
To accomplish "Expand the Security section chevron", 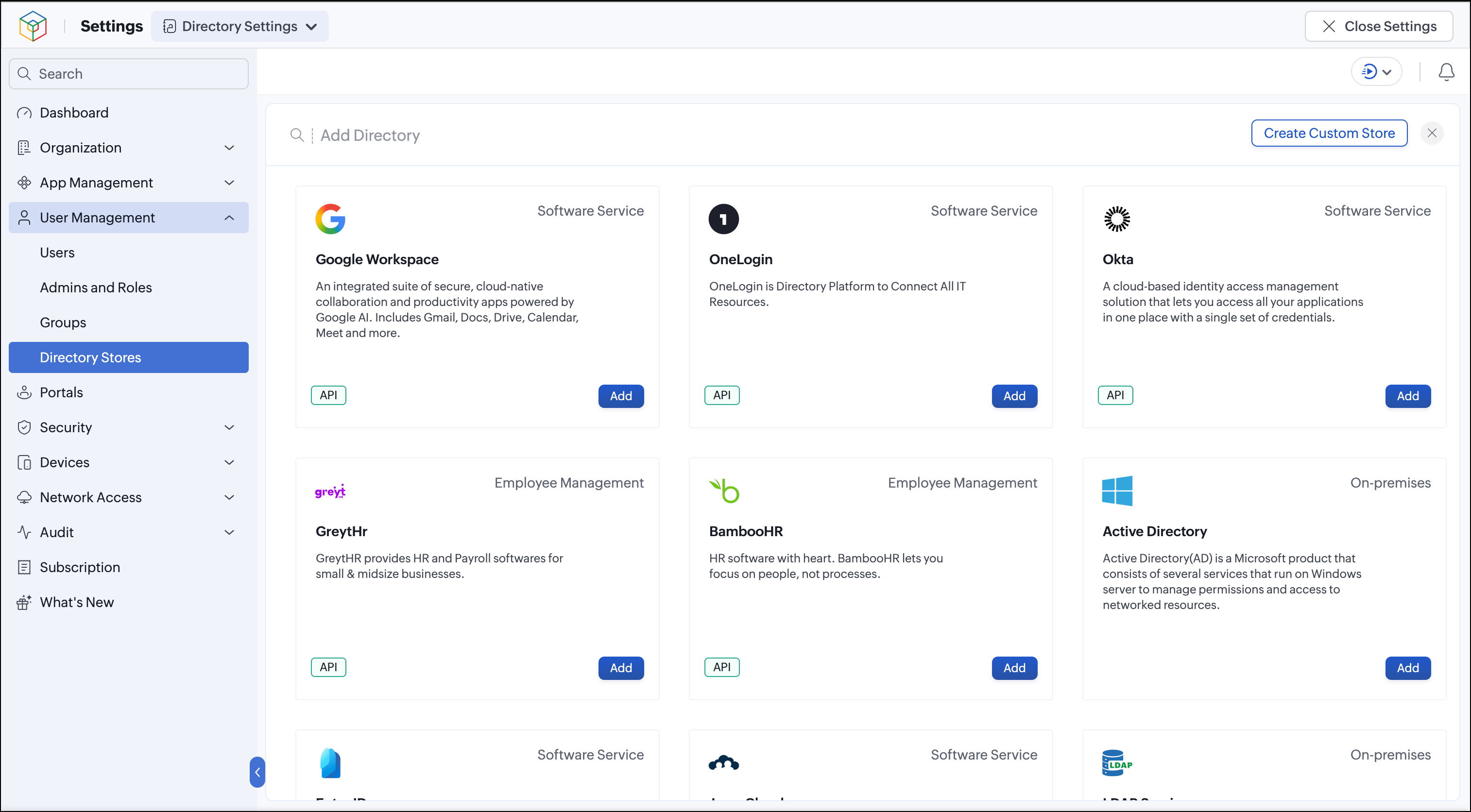I will pos(230,427).
